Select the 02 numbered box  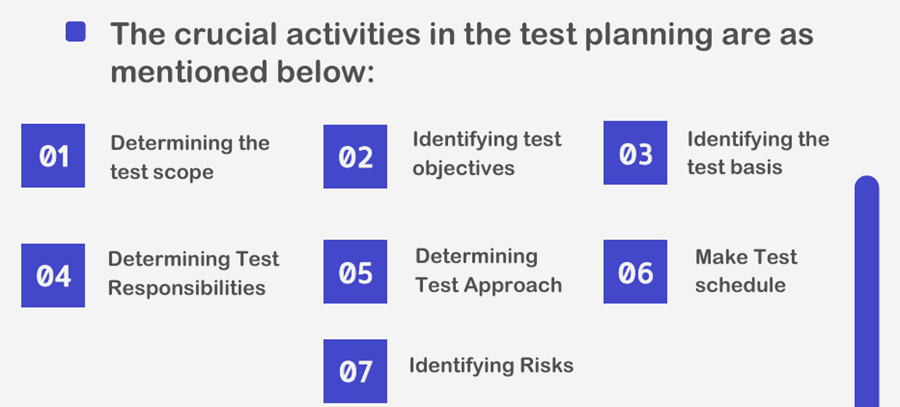tap(355, 156)
